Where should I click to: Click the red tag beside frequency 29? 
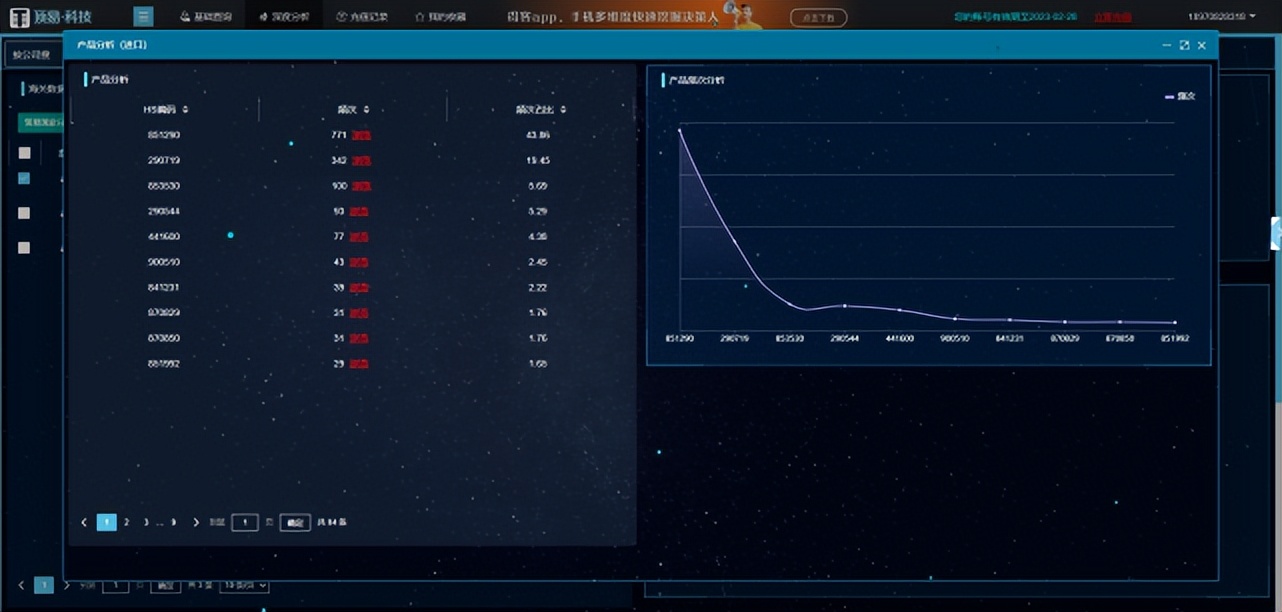[x=360, y=364]
